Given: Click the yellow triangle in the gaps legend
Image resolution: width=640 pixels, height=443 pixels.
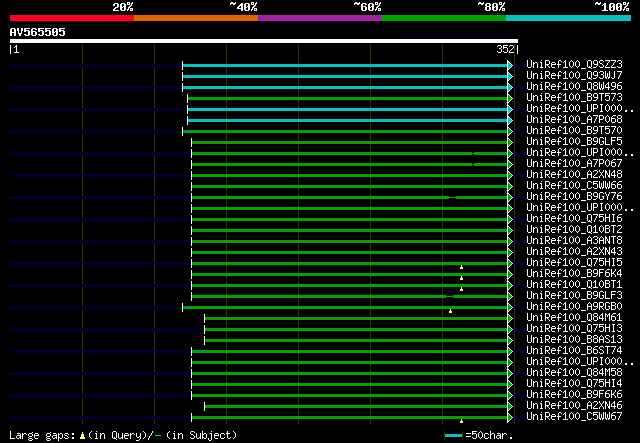Looking at the screenshot, I should [x=82, y=435].
